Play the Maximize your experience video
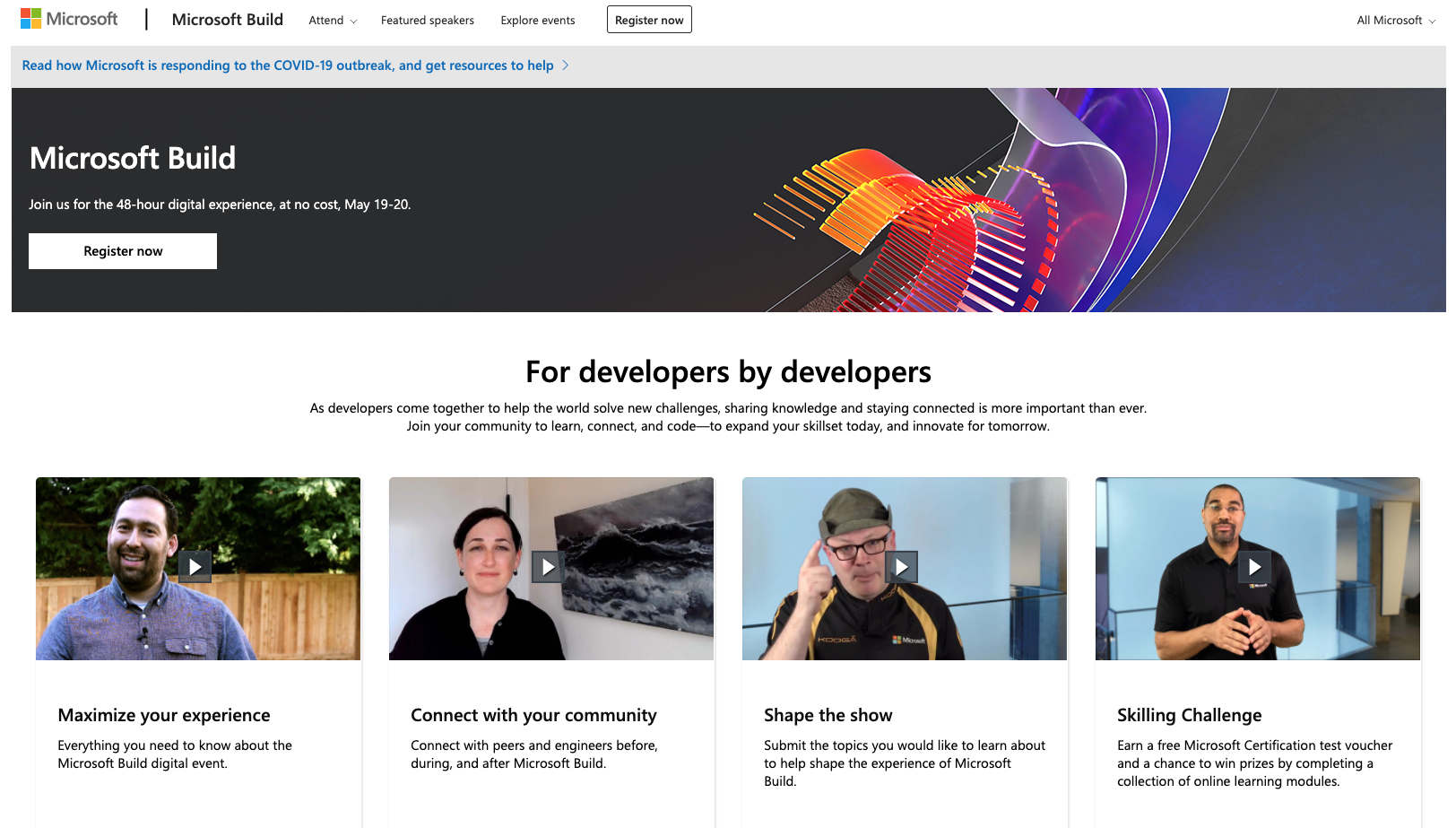Image resolution: width=1456 pixels, height=828 pixels. pos(195,566)
